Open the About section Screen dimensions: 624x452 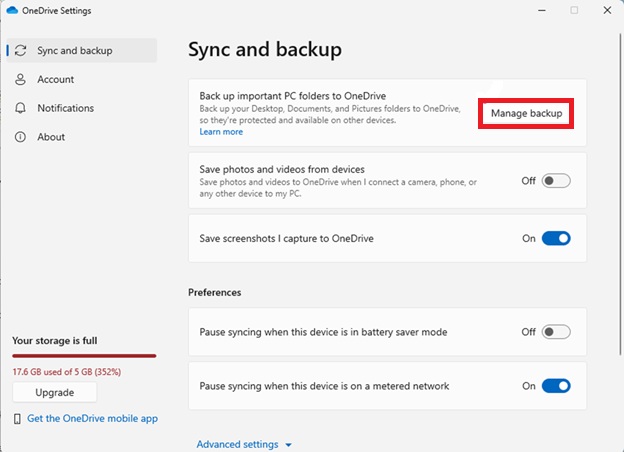(82, 137)
